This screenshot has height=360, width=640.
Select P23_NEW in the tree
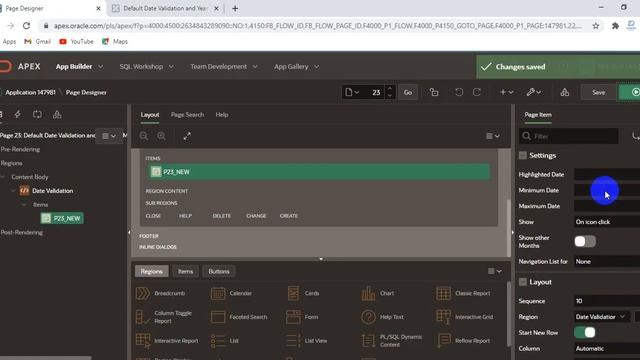point(62,218)
